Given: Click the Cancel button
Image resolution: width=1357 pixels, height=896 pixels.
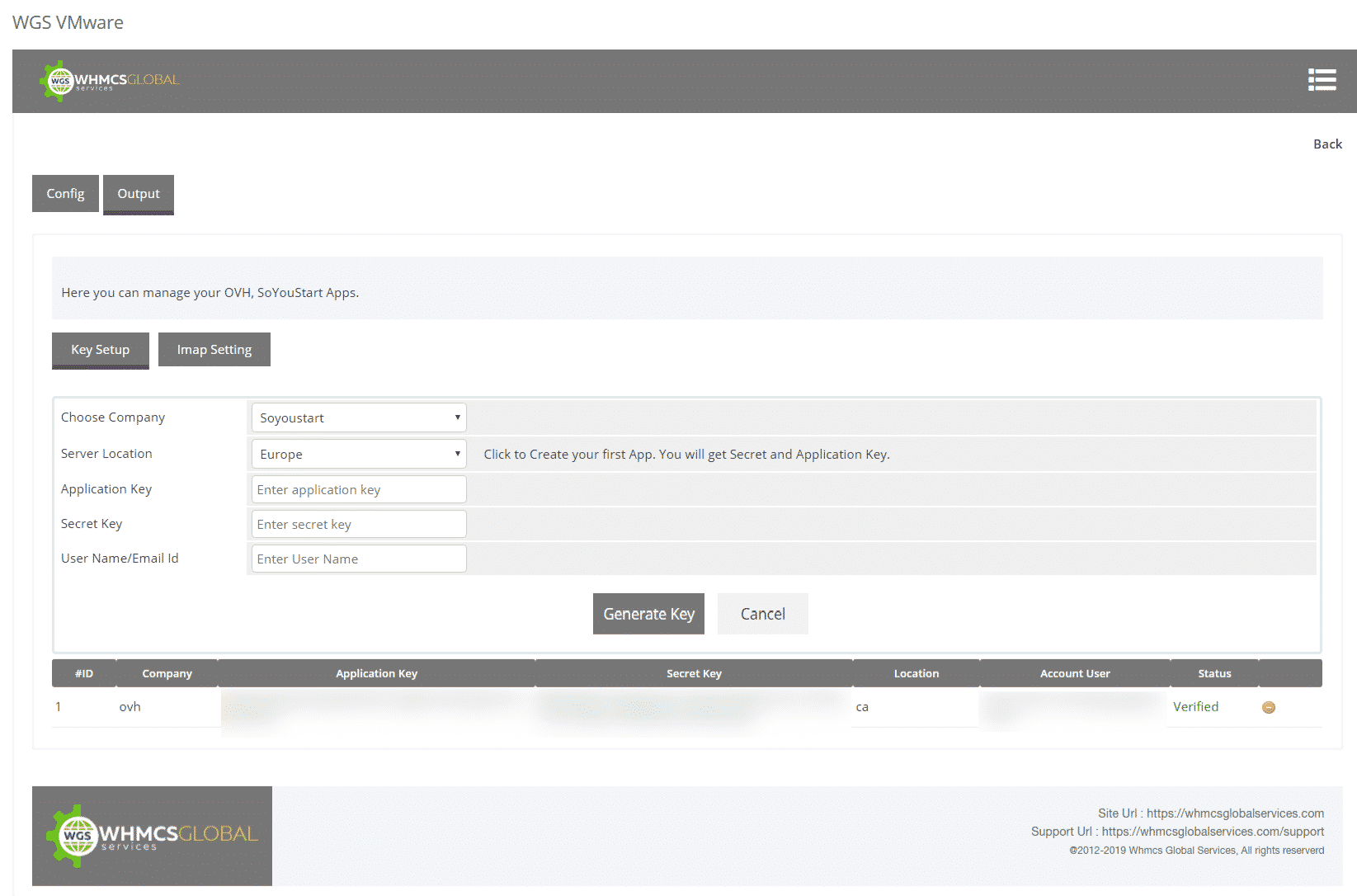Looking at the screenshot, I should (762, 614).
